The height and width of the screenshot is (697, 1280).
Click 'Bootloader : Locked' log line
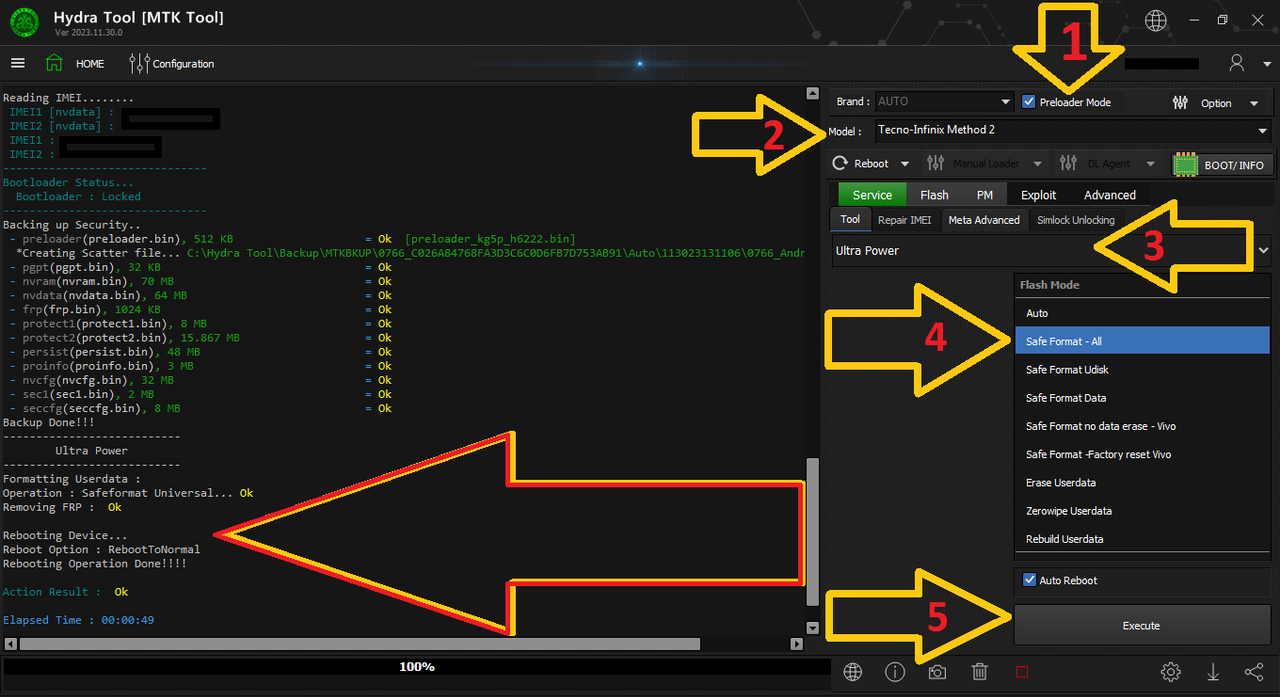[x=78, y=197]
